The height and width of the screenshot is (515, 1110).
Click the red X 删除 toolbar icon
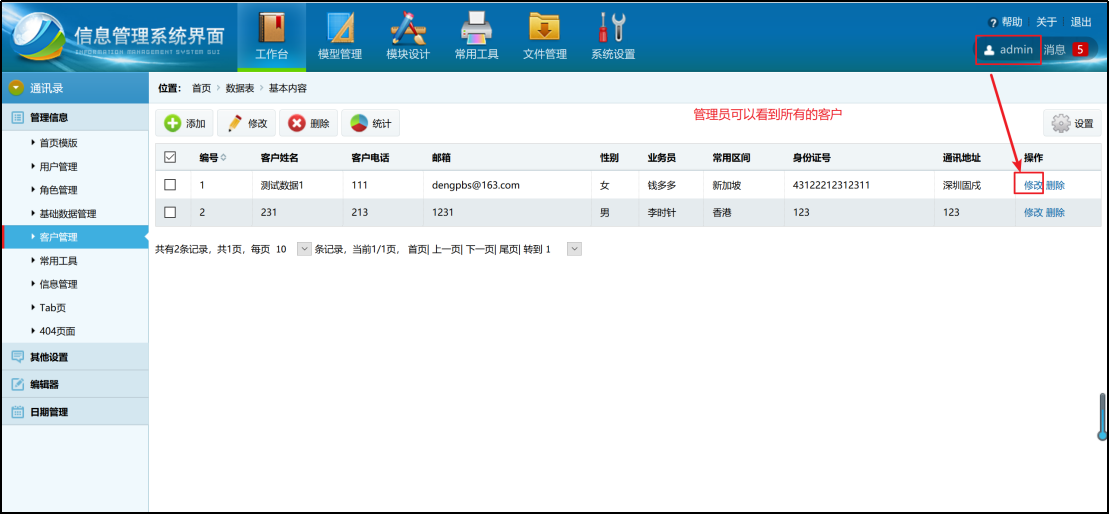pos(297,123)
